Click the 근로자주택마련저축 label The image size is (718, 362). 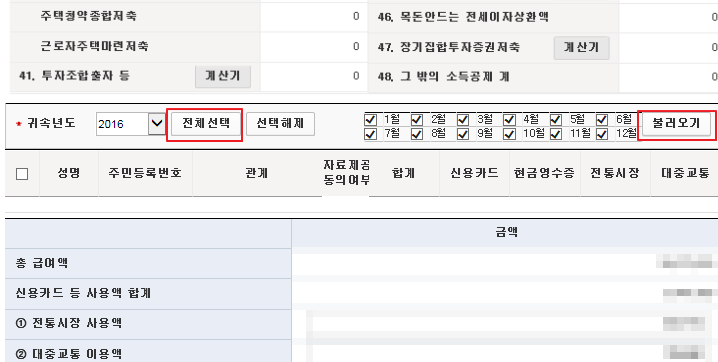pos(94,46)
